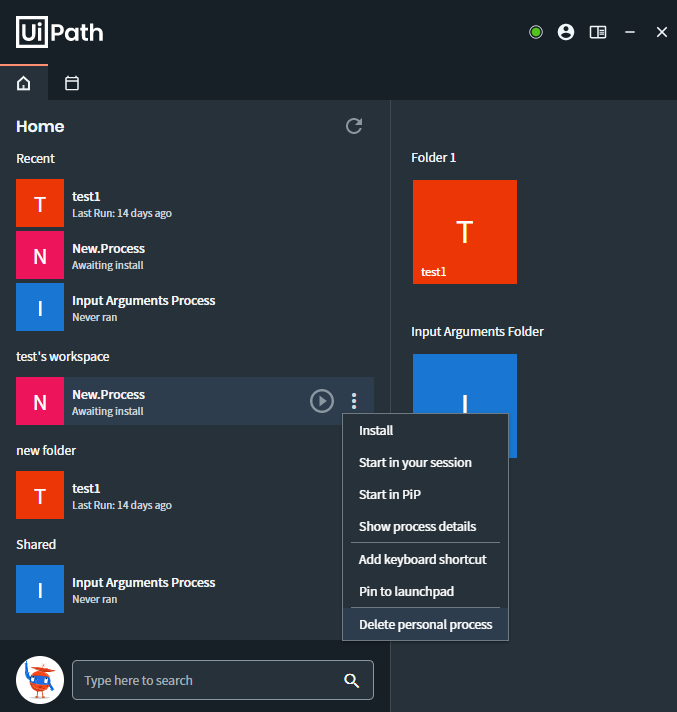Open test1 tile in Folder 1
Screen dimensions: 677x712
point(465,232)
